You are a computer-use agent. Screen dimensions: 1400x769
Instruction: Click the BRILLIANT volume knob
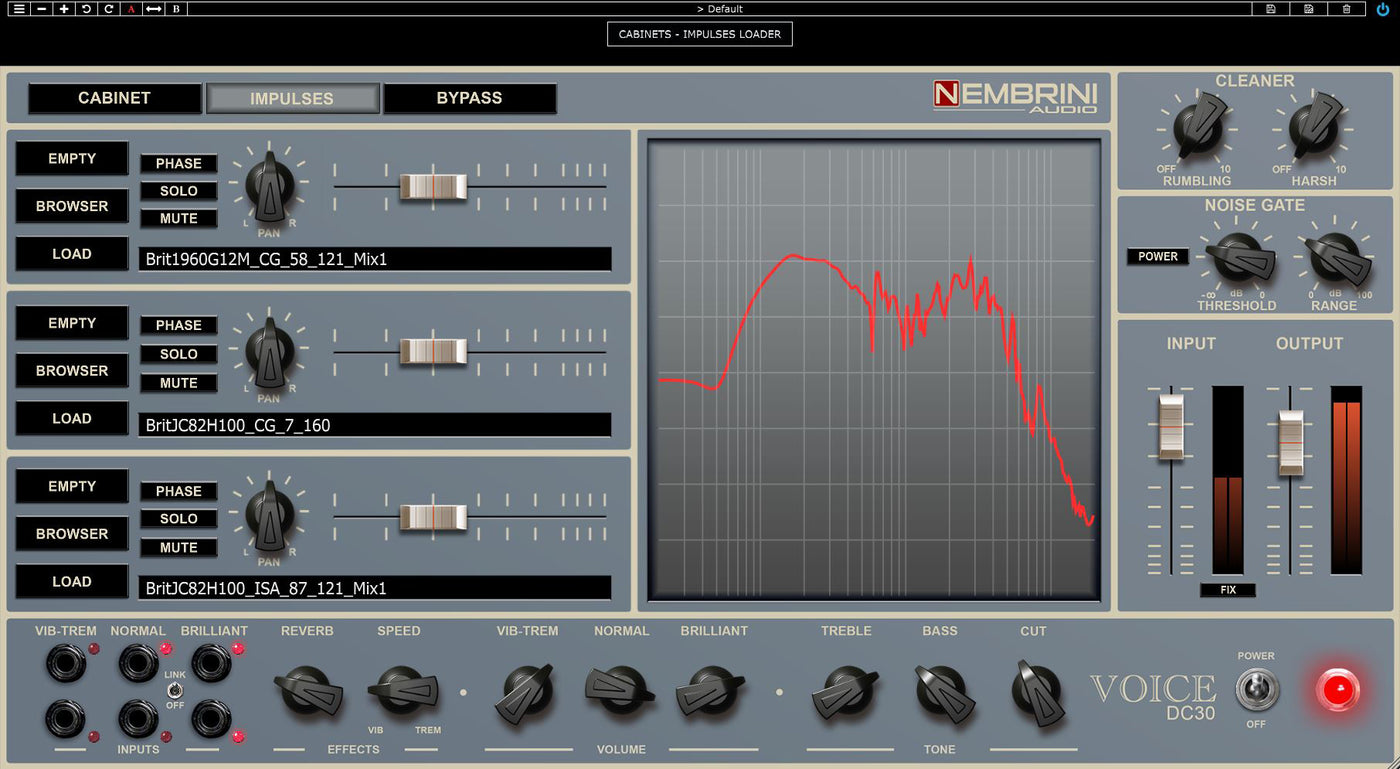[709, 691]
